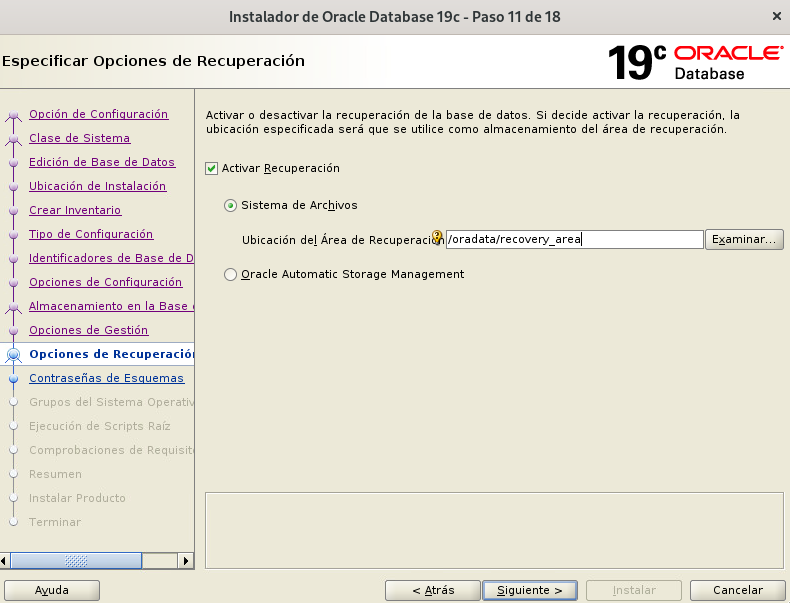
Task: Click the step icon beside Almacenamiento en la Base
Action: tap(13, 307)
